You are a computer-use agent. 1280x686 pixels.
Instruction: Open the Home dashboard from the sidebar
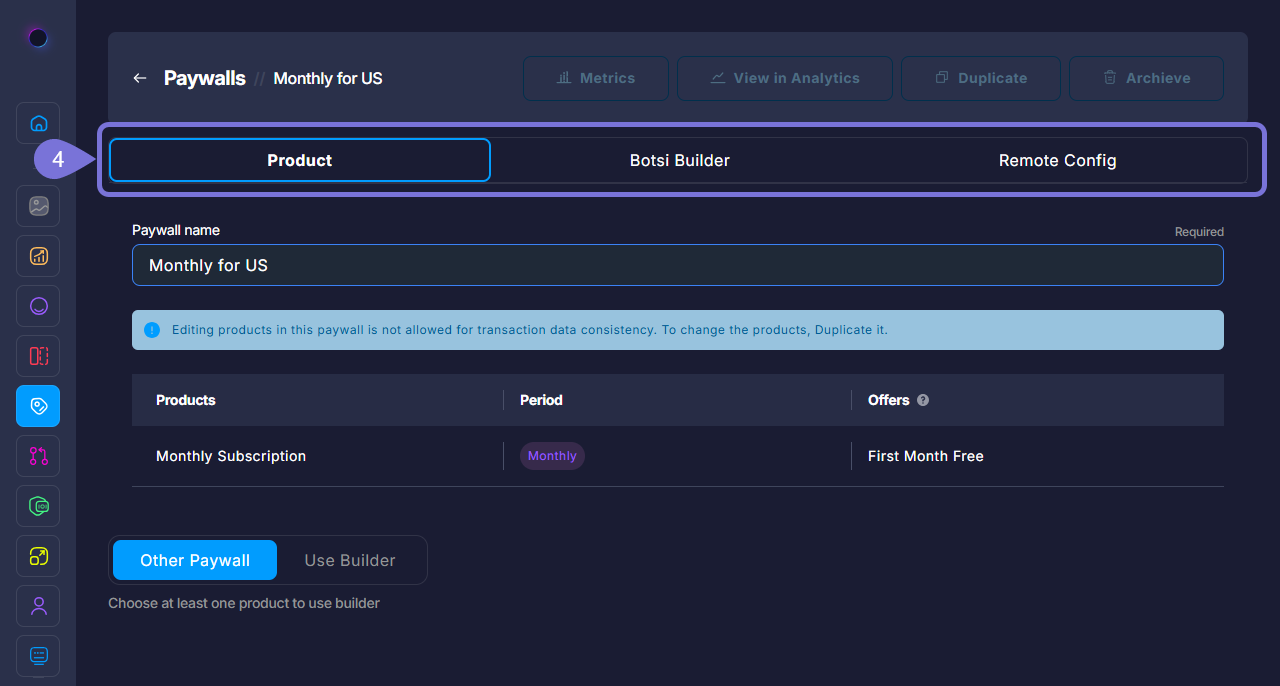[x=37, y=122]
